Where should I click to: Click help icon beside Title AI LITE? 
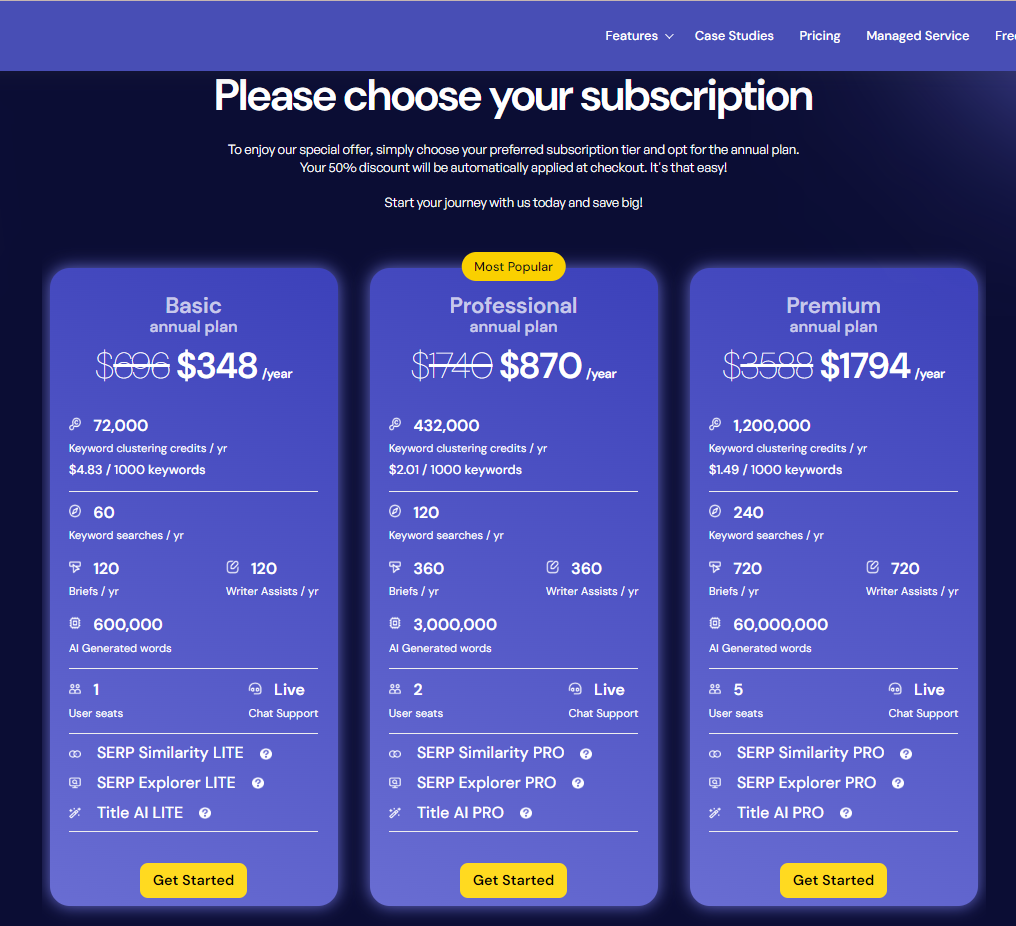[205, 814]
